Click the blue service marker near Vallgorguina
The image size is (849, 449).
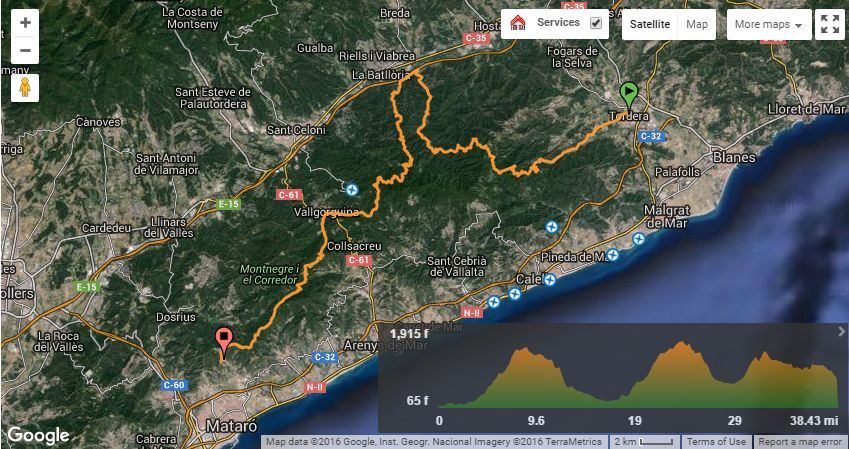click(x=352, y=189)
